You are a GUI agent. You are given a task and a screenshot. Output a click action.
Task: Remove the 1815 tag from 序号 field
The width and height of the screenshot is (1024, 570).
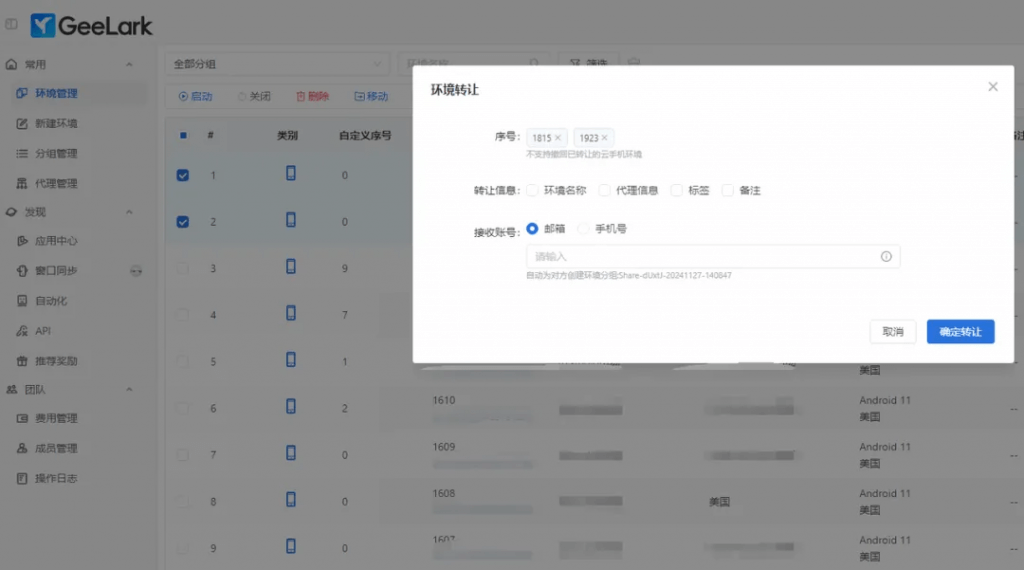(558, 138)
